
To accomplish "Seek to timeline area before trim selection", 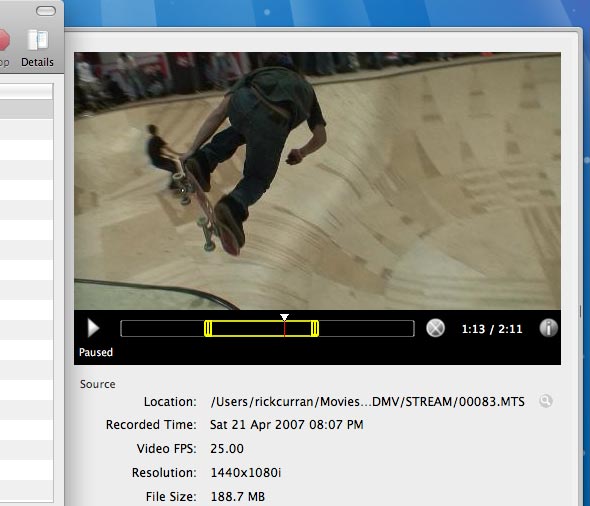I will click(163, 328).
